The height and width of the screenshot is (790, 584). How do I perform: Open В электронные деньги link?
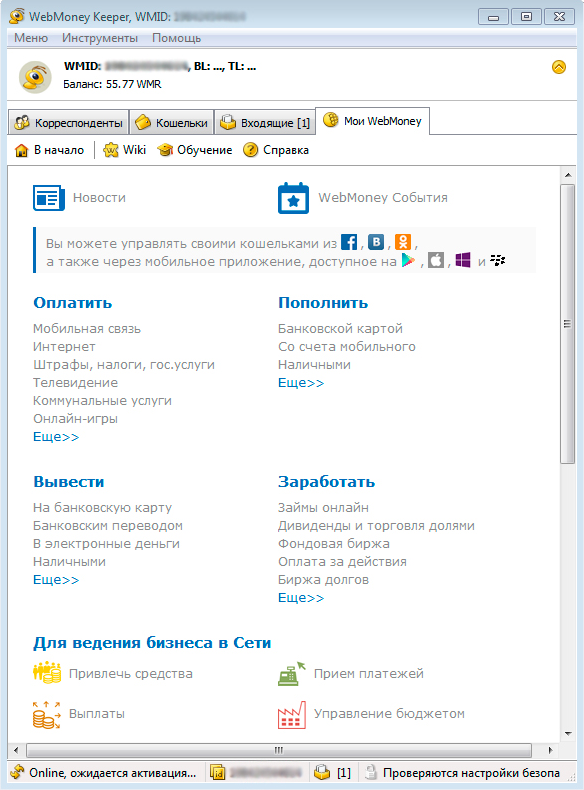106,544
